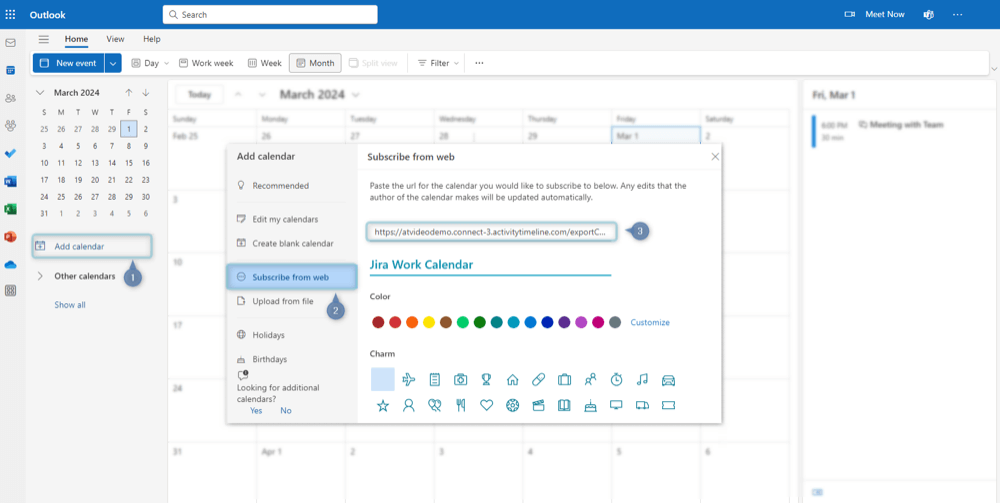Choose the house charm
The image size is (1000, 503).
[512, 380]
